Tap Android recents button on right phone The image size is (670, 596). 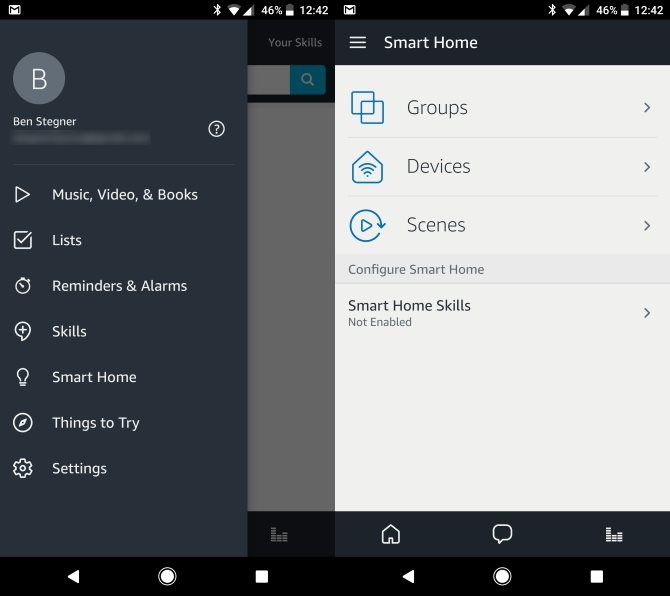click(597, 576)
